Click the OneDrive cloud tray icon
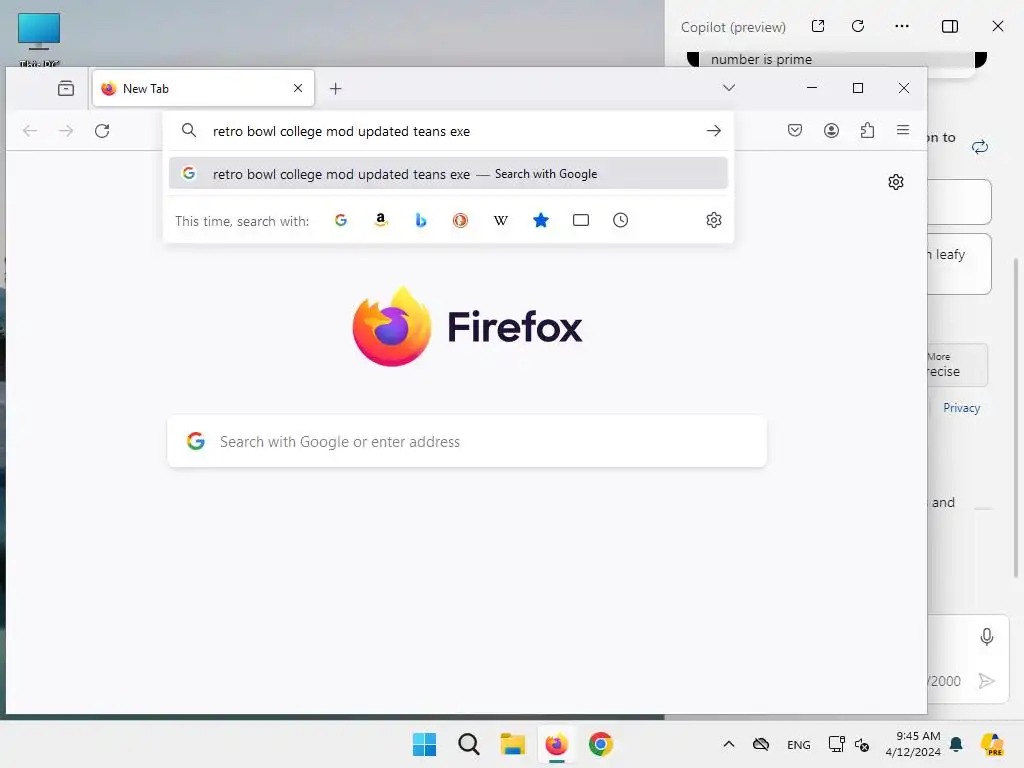The width and height of the screenshot is (1024, 768). (761, 744)
